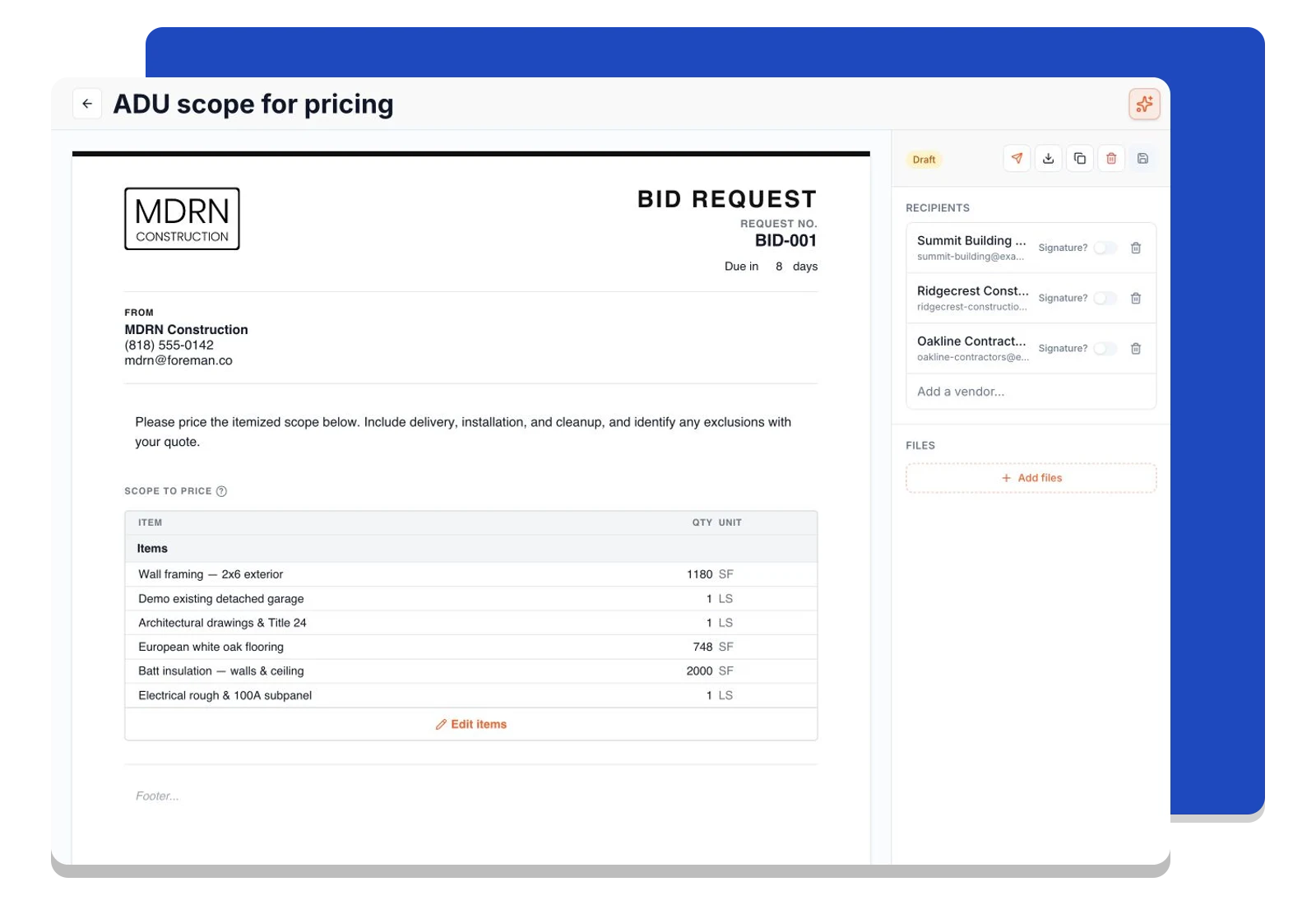Toggle Signature switch for Ridgecrest Const

click(x=1105, y=298)
